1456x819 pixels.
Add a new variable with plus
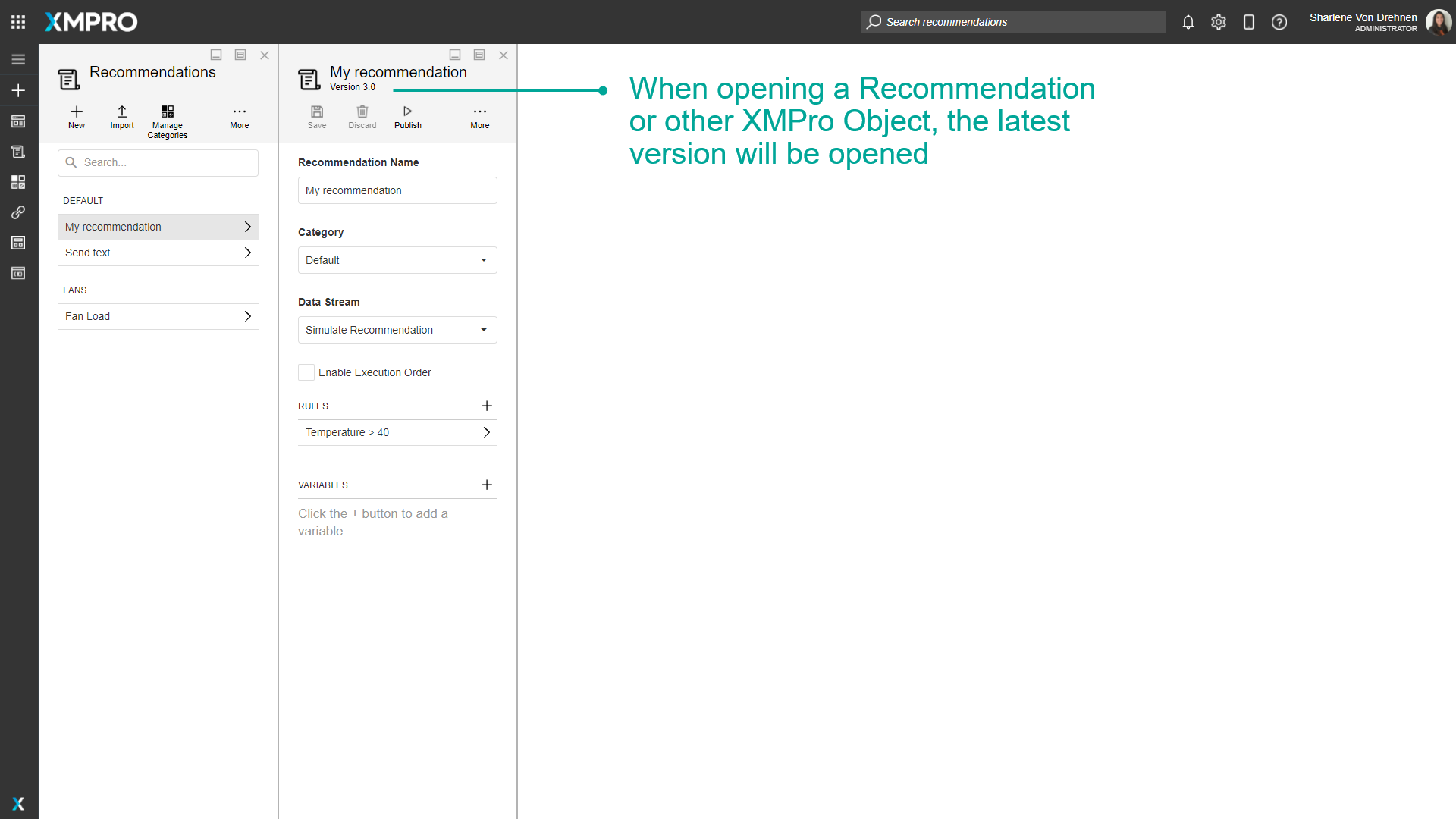(x=487, y=485)
